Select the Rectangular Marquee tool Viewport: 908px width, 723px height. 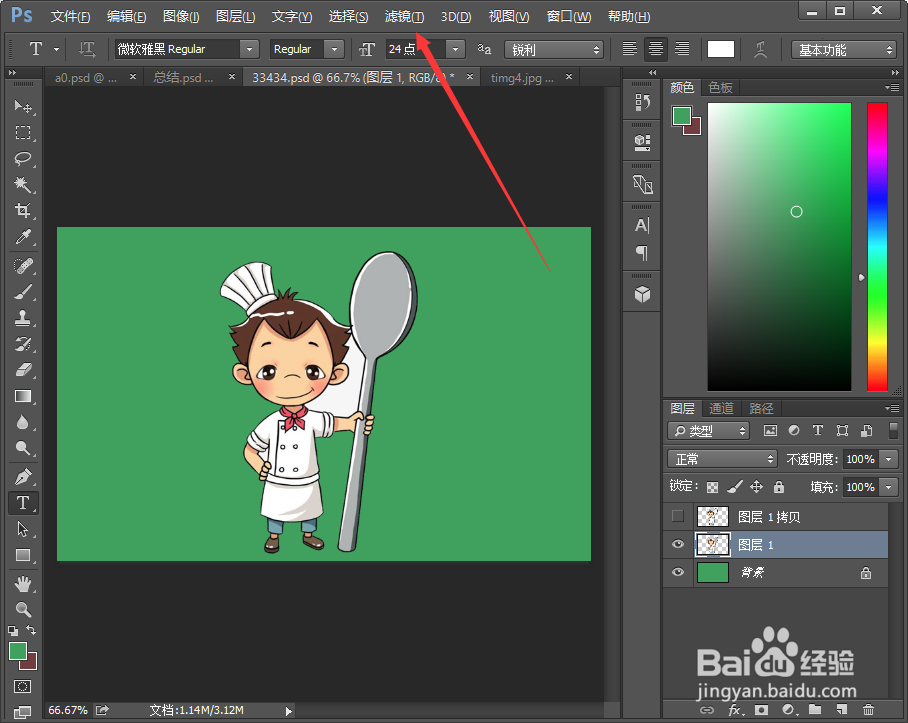click(23, 133)
